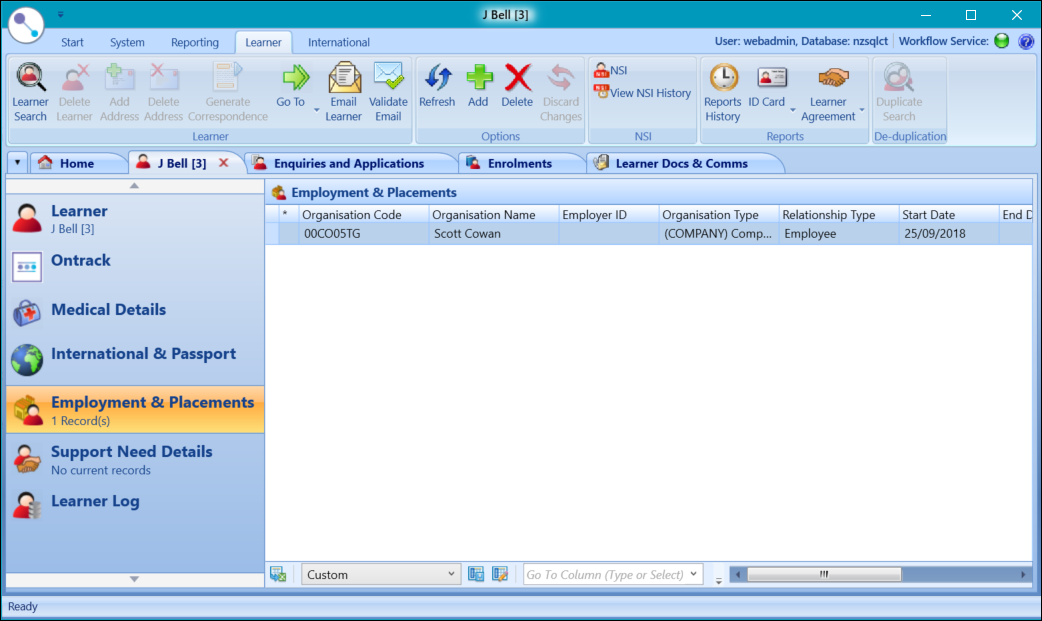Select the Add Address icon

click(x=119, y=90)
